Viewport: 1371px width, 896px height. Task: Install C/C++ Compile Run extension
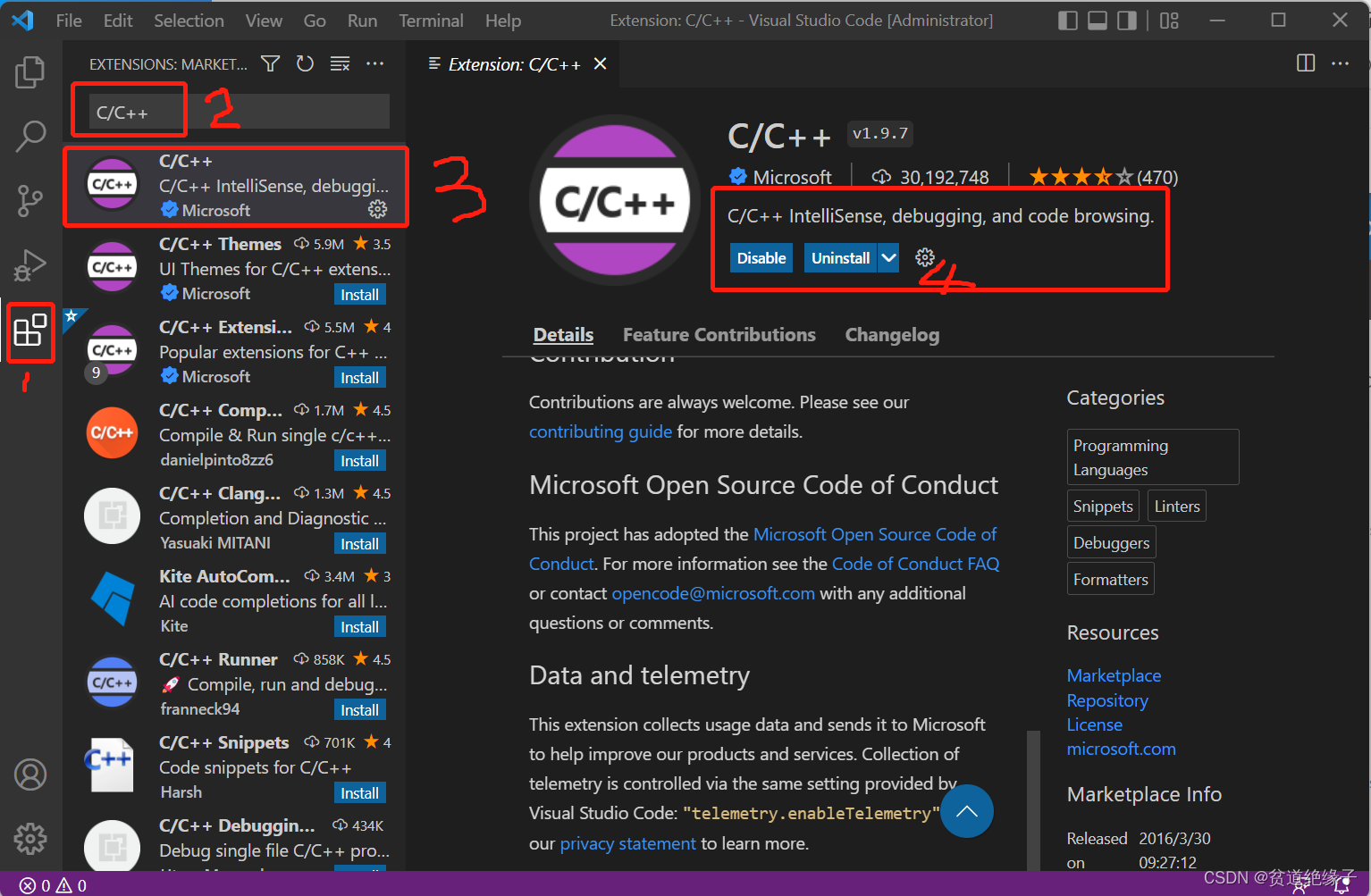359,461
